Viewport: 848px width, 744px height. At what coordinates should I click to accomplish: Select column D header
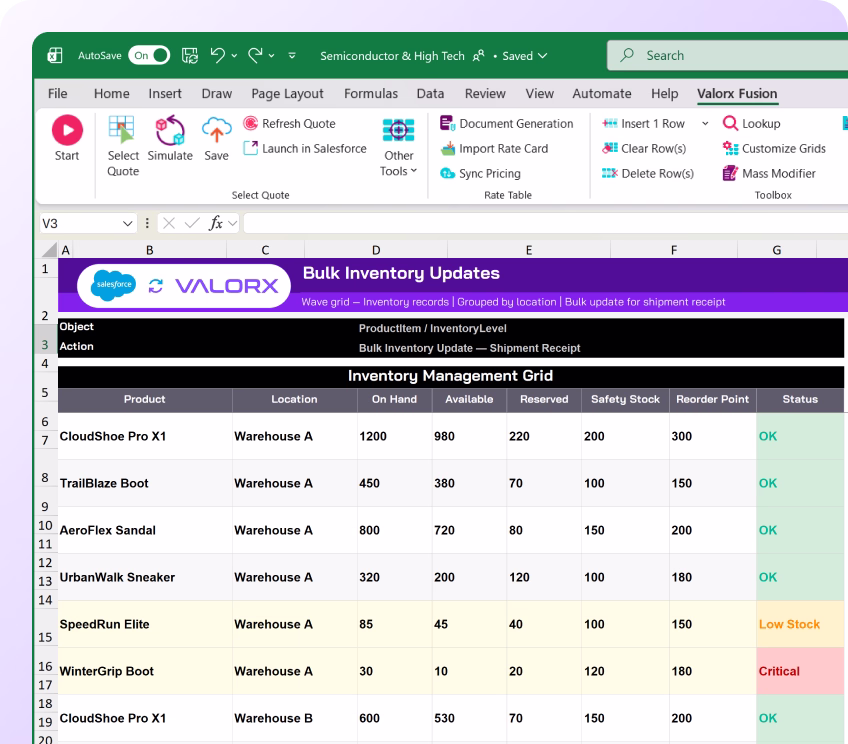(376, 250)
